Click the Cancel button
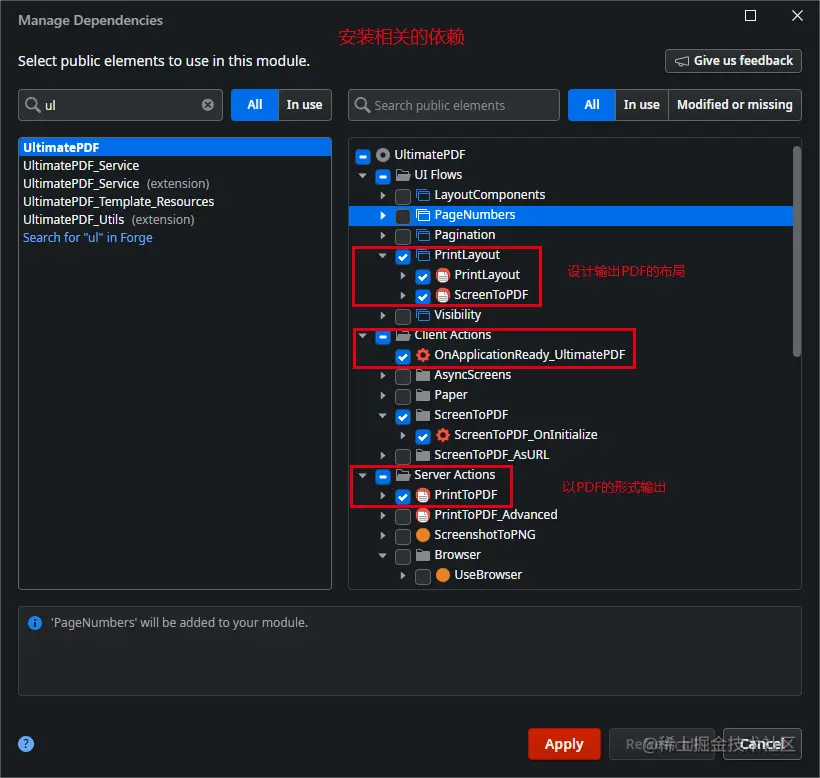820x778 pixels. pos(762,744)
